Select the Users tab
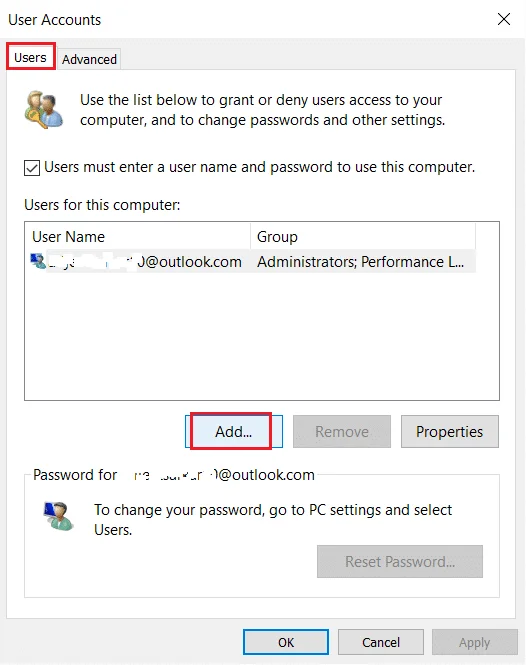Screen dimensions: 526x665 tap(31, 57)
